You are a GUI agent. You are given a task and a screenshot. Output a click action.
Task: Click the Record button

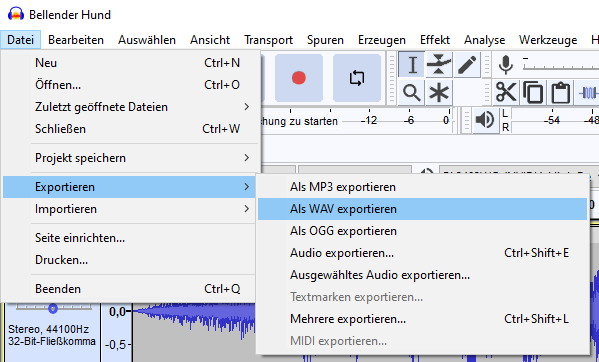pos(299,78)
